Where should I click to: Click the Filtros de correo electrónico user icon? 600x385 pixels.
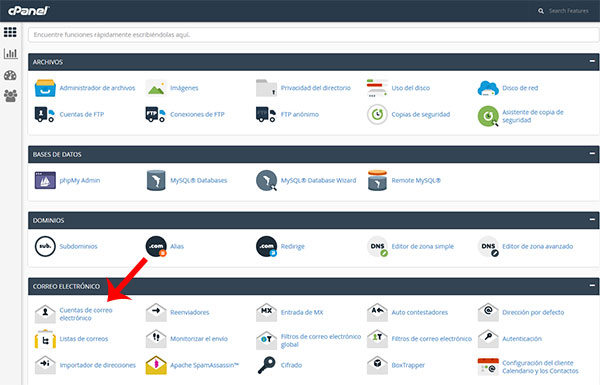tap(377, 339)
